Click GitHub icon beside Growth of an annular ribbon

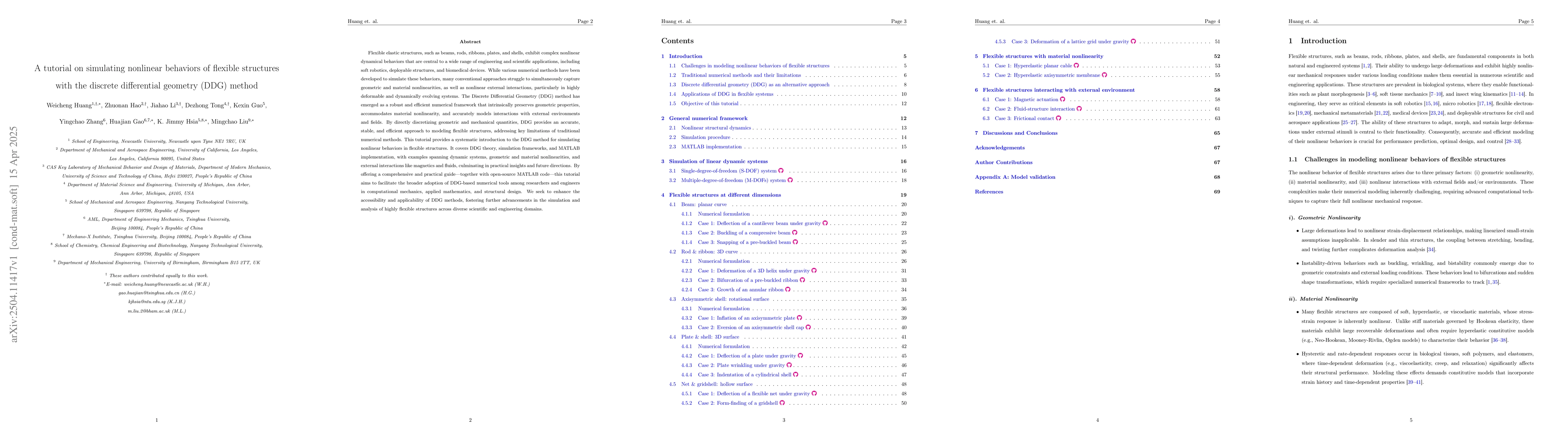(x=788, y=289)
